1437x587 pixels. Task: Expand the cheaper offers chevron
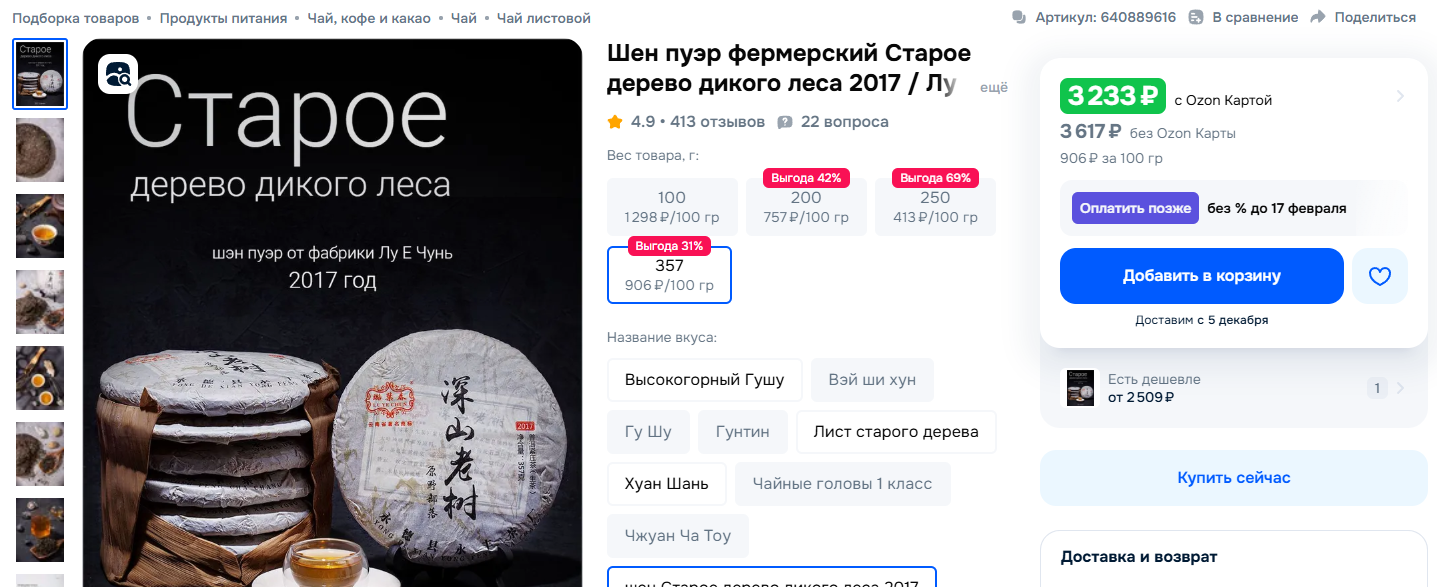coord(1400,388)
